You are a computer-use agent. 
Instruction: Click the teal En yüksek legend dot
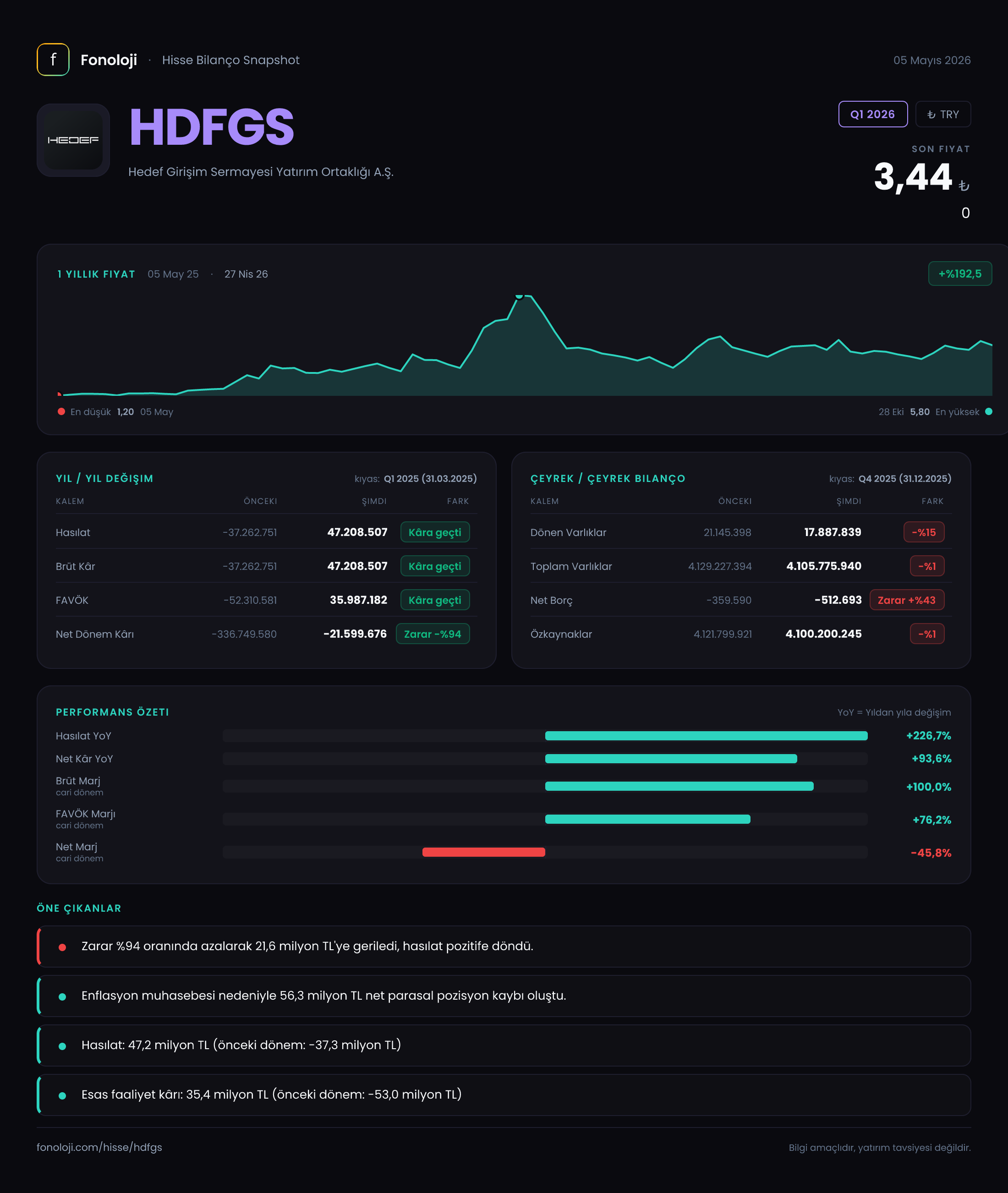(x=989, y=411)
